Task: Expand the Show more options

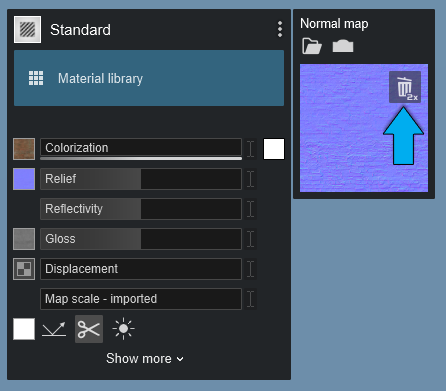Action: (145, 359)
